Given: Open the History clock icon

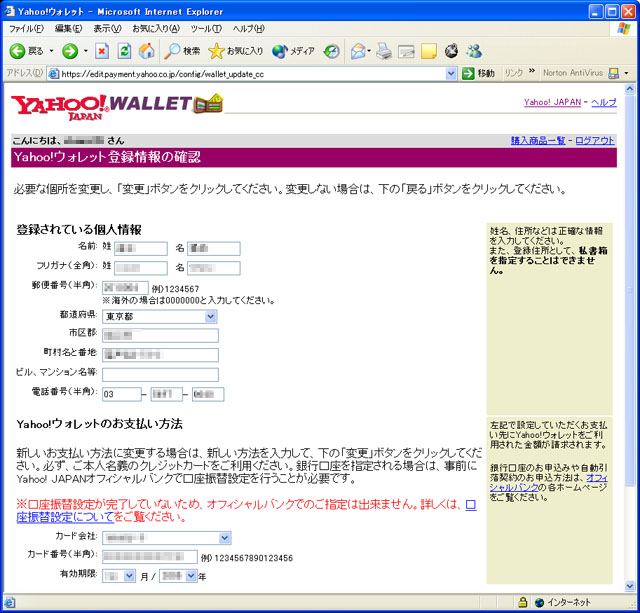Looking at the screenshot, I should click(331, 51).
